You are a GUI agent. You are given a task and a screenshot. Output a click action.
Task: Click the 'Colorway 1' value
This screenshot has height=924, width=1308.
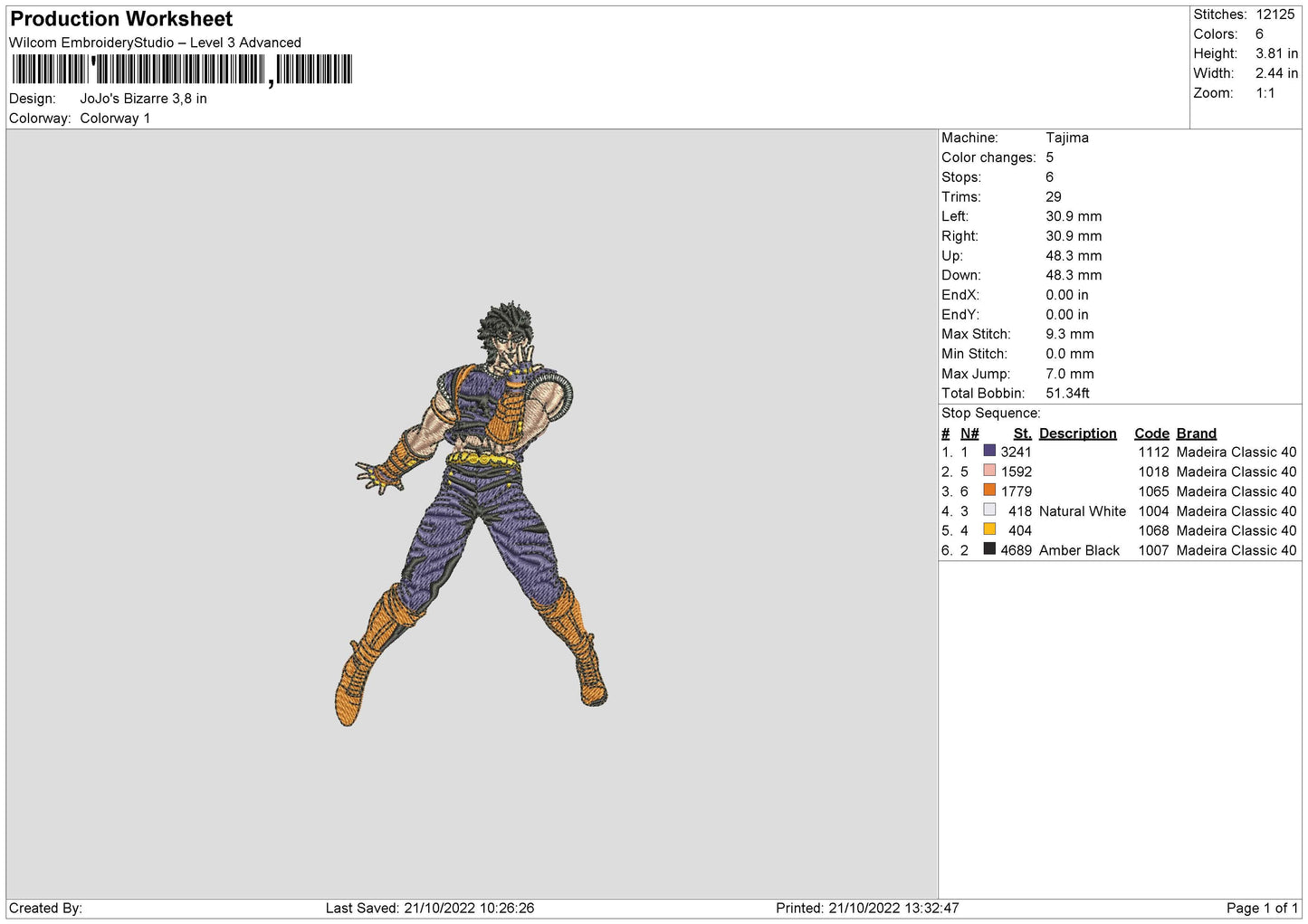(115, 119)
